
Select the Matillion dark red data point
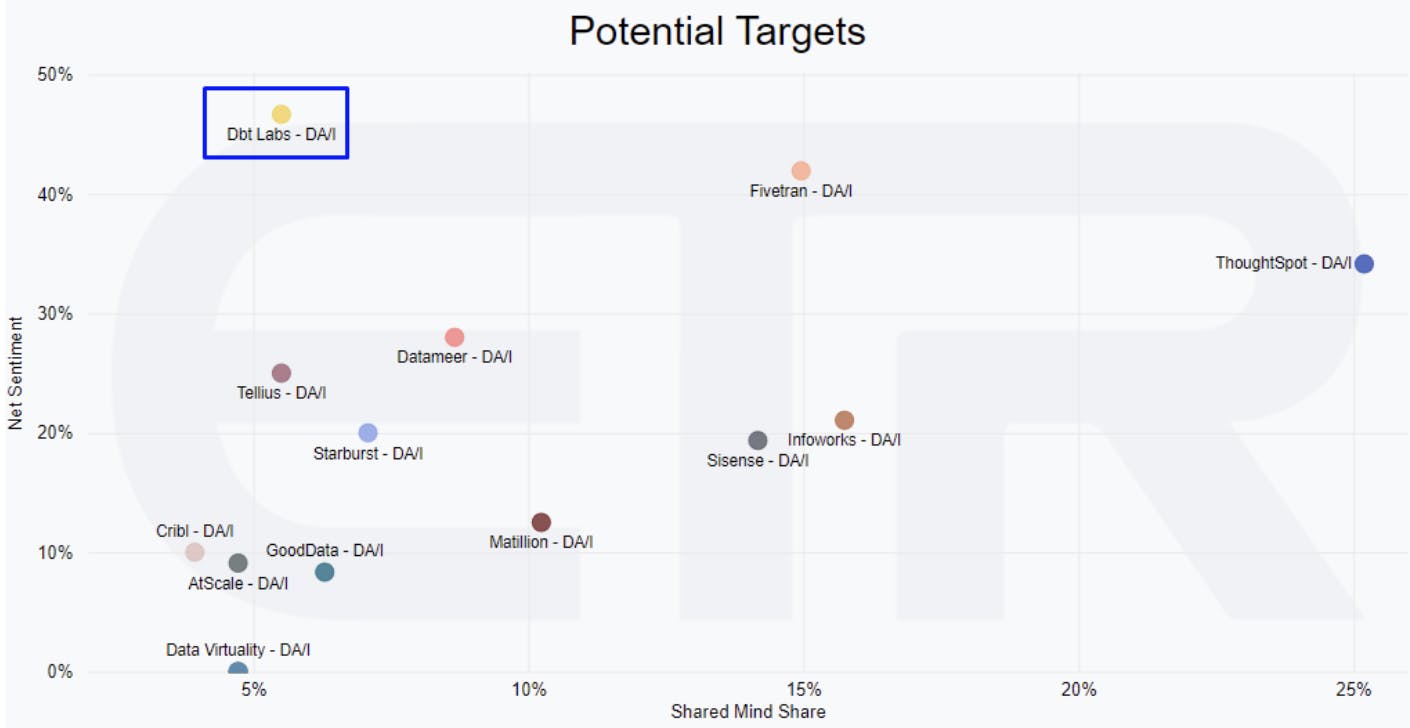541,522
